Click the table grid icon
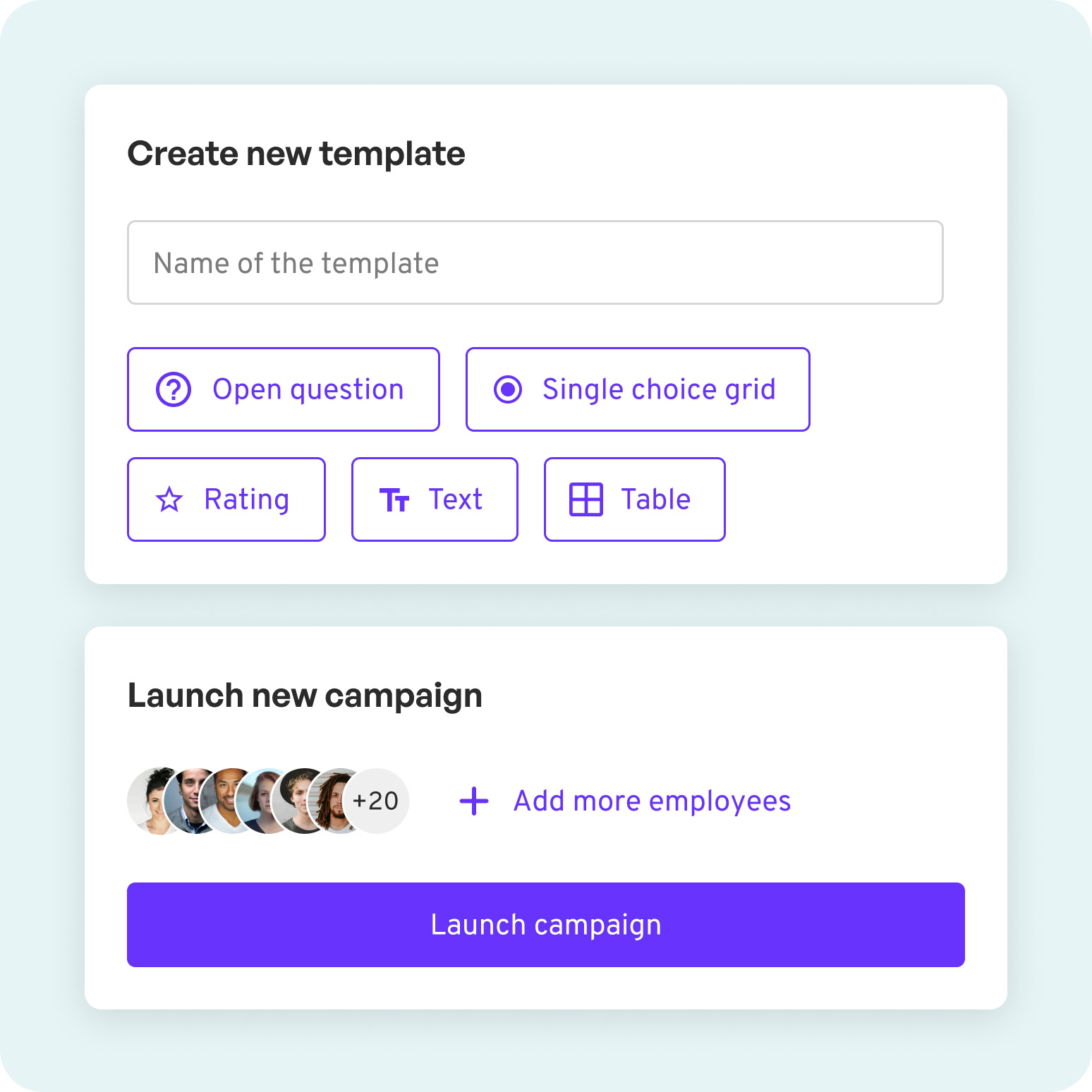Viewport: 1092px width, 1092px height. pos(586,499)
